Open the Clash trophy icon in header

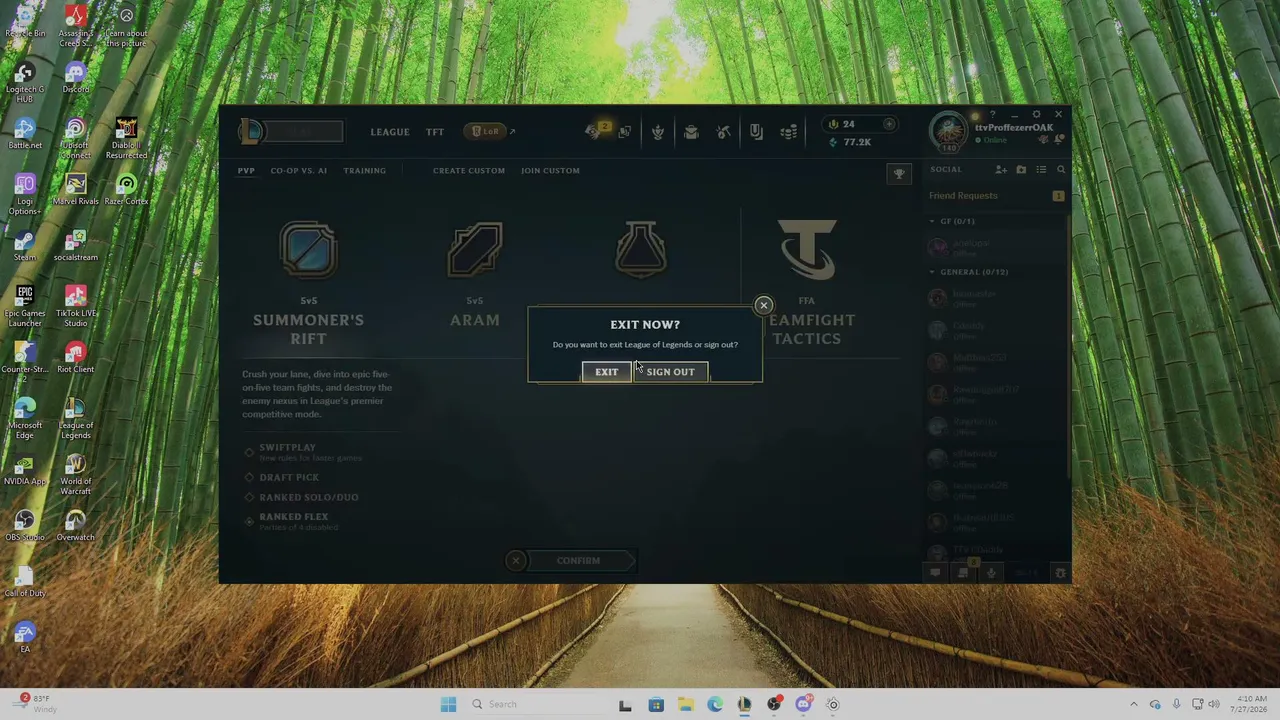[658, 132]
